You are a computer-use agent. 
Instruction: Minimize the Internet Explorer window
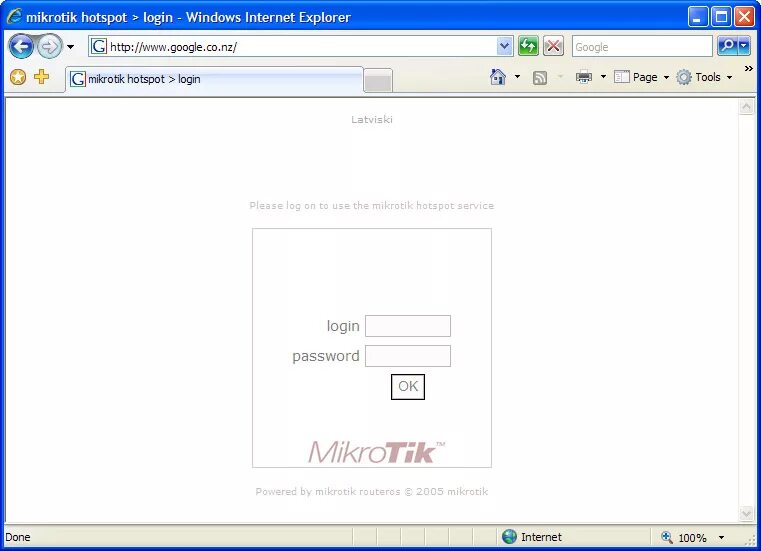click(697, 17)
